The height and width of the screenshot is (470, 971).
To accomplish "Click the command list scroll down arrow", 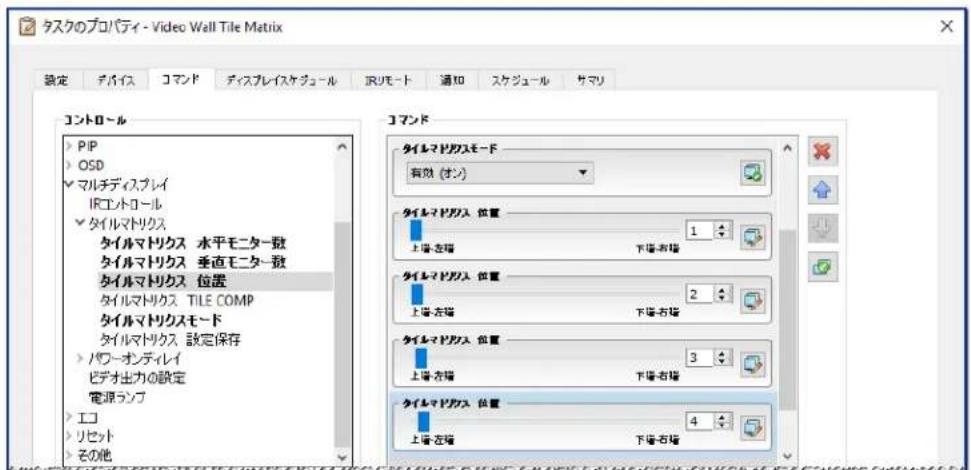I will coord(786,456).
